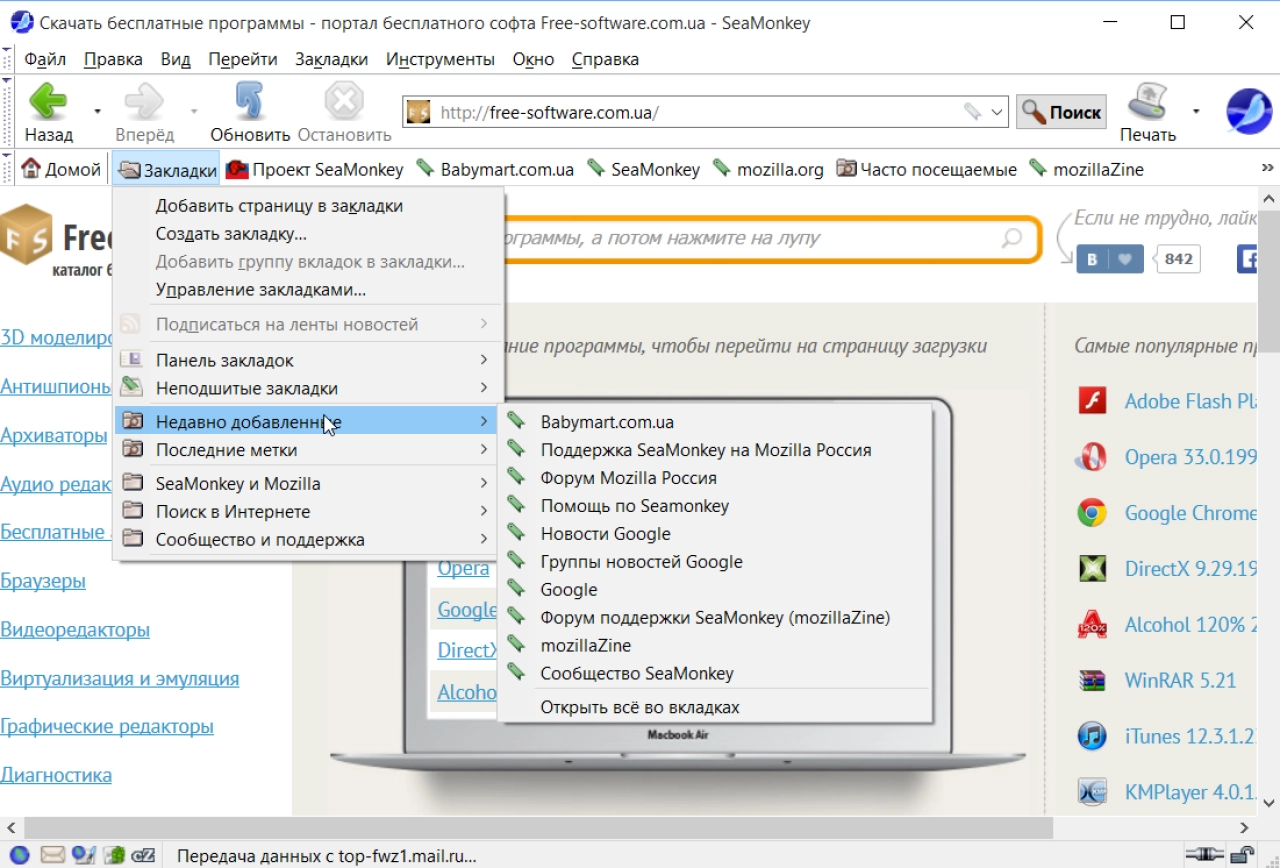1280x868 pixels.
Task: Open the Forward button history dropdown arrow
Action: pyautogui.click(x=193, y=111)
